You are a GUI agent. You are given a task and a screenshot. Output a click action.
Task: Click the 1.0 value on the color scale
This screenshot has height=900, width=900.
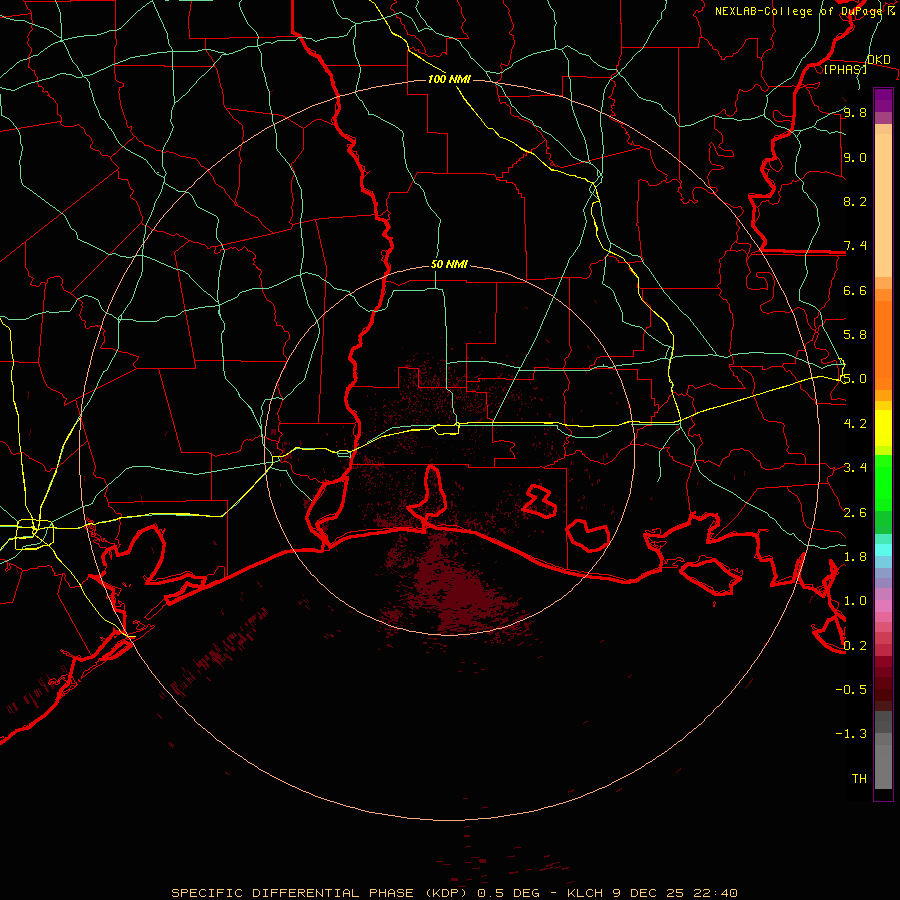[x=855, y=601]
